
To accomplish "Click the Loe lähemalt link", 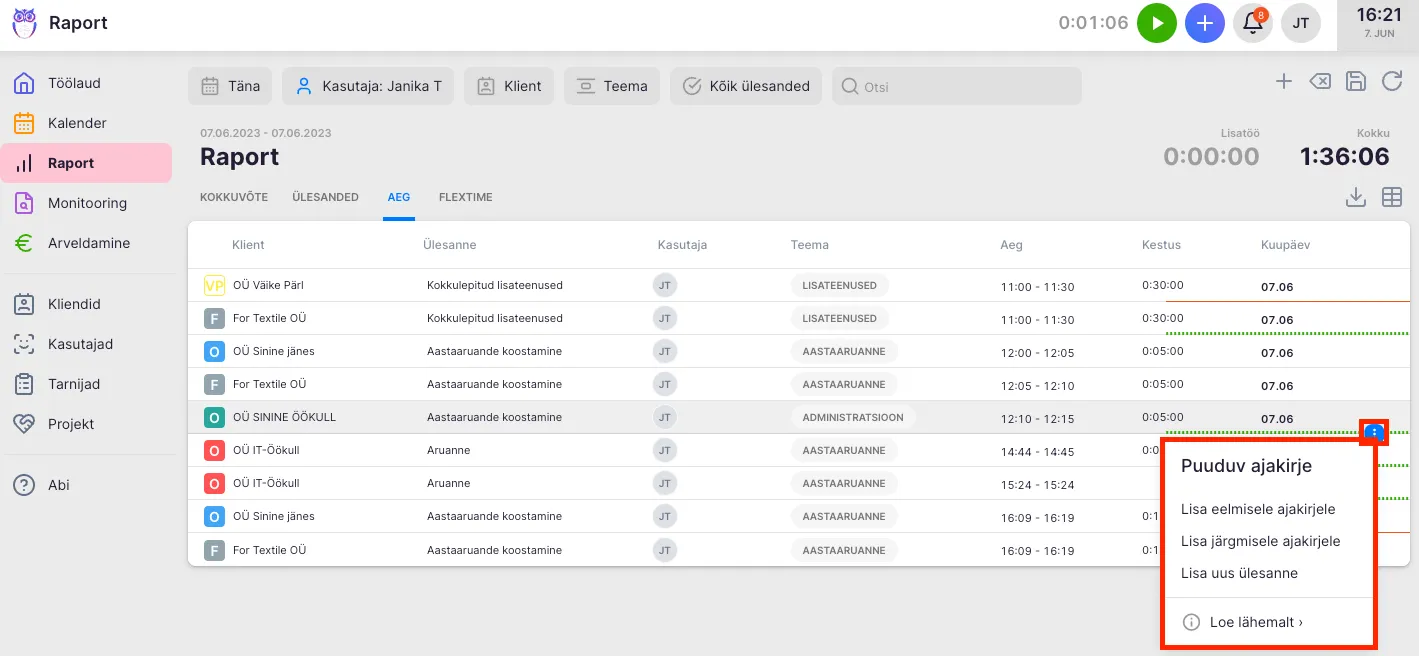I will point(1255,622).
